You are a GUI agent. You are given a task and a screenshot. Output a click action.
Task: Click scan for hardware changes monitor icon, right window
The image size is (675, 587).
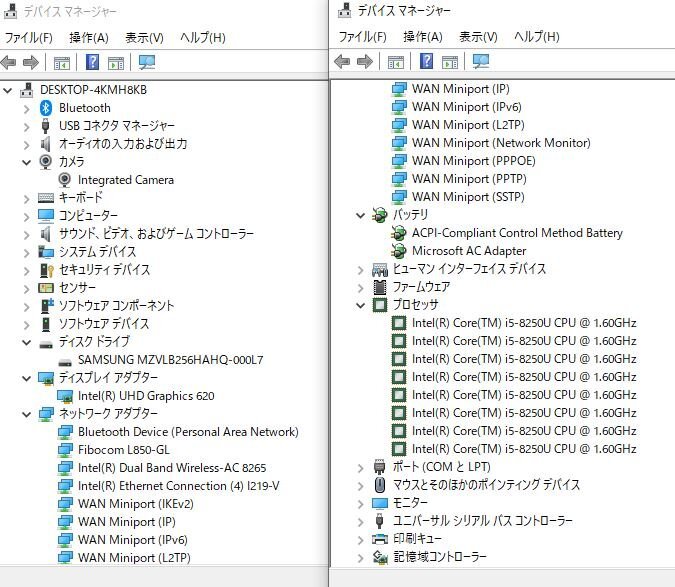(x=481, y=61)
